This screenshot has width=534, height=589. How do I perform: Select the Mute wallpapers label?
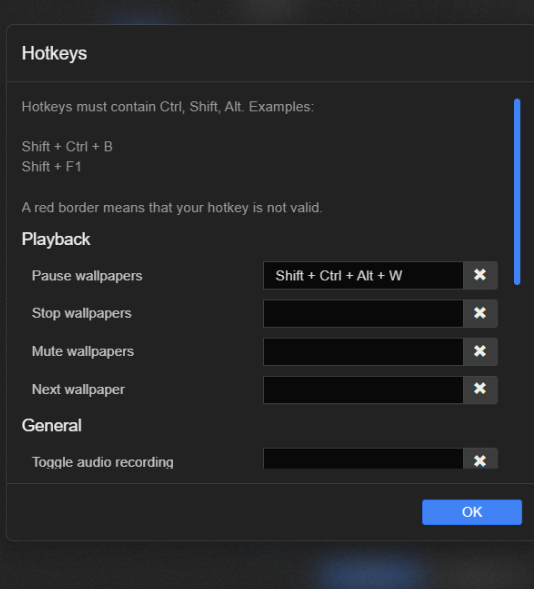pyautogui.click(x=83, y=352)
